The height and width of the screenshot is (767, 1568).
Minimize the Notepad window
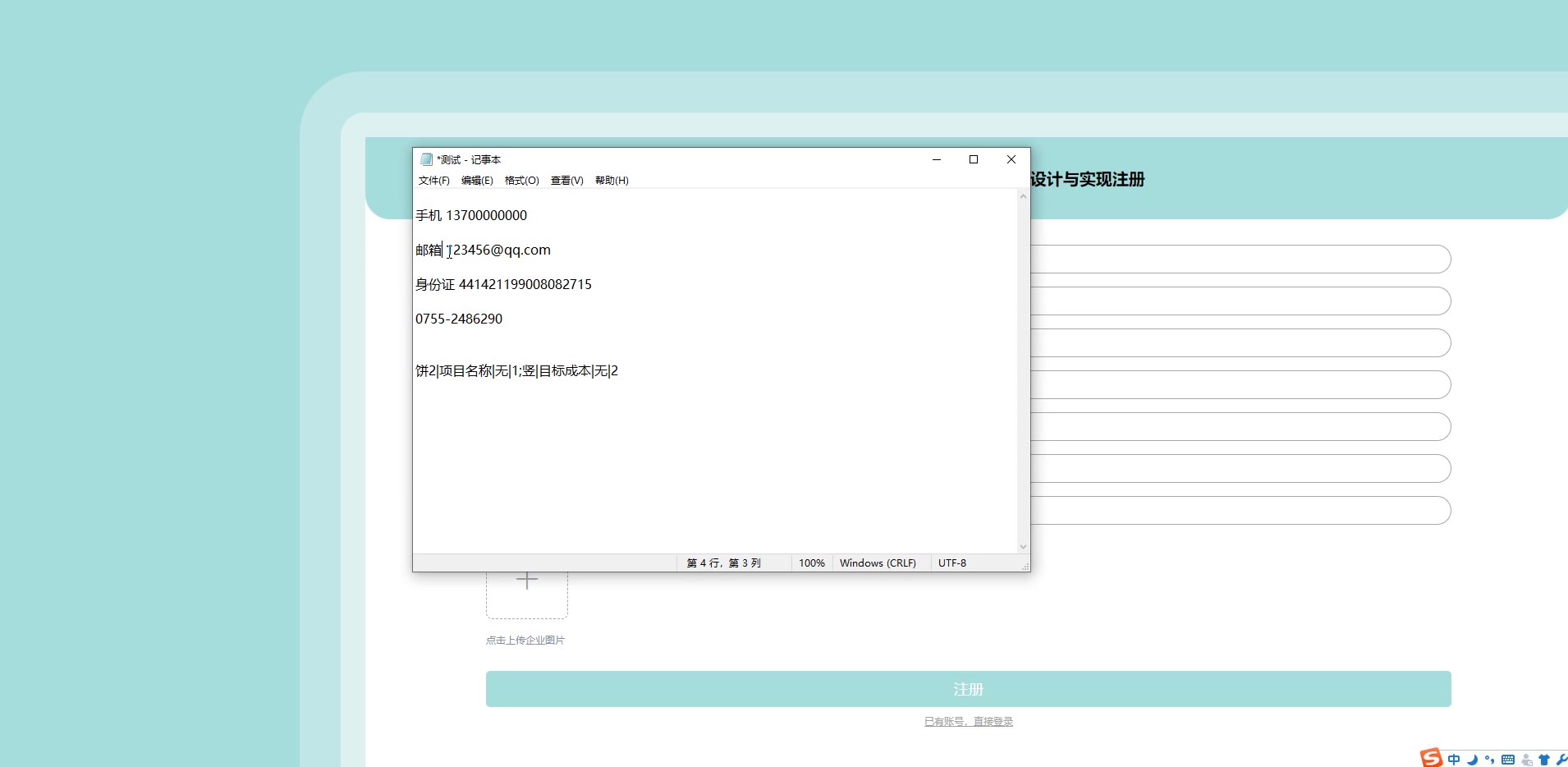936,159
